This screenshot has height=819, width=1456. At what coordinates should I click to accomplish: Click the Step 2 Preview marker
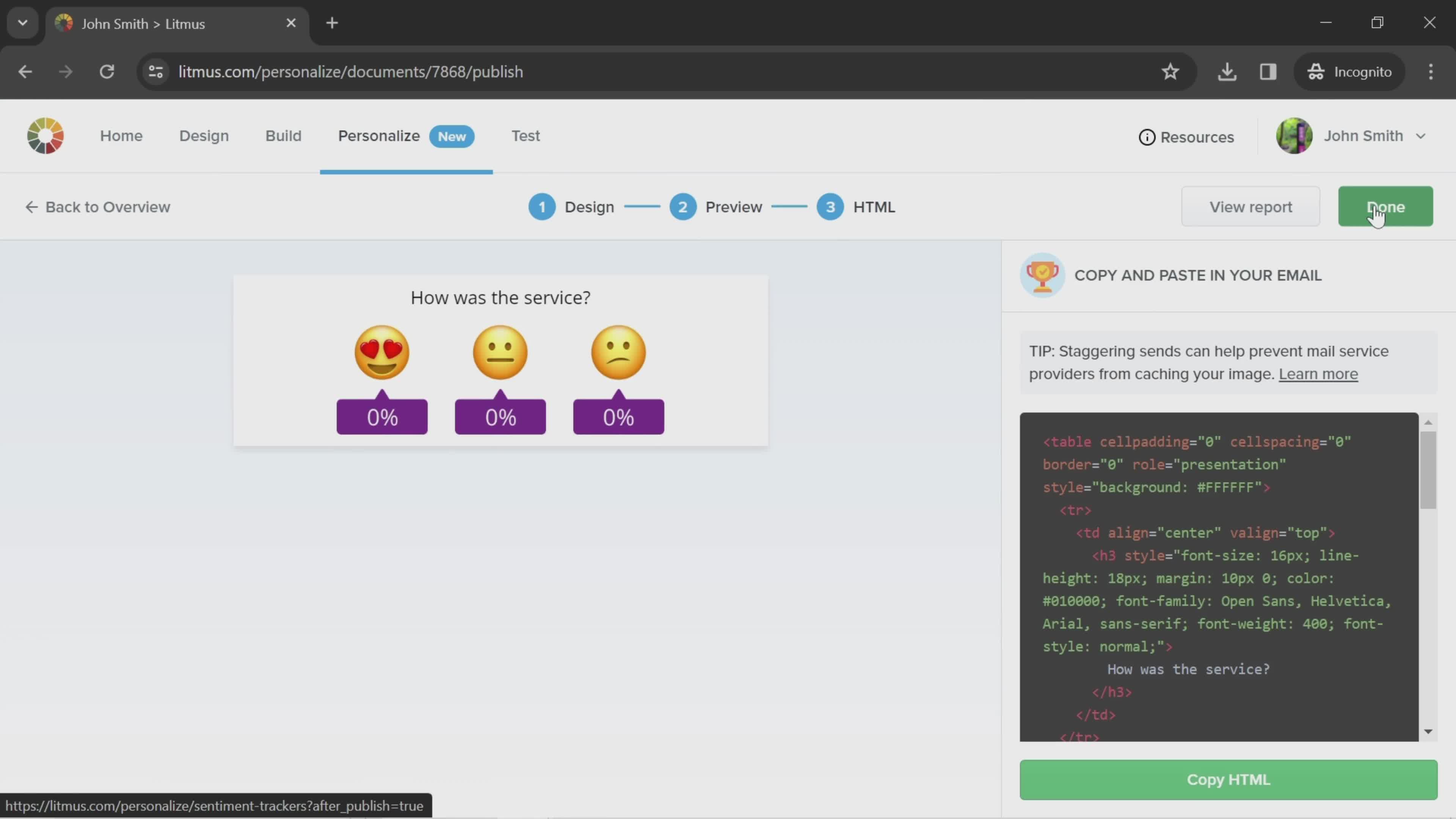tap(683, 207)
